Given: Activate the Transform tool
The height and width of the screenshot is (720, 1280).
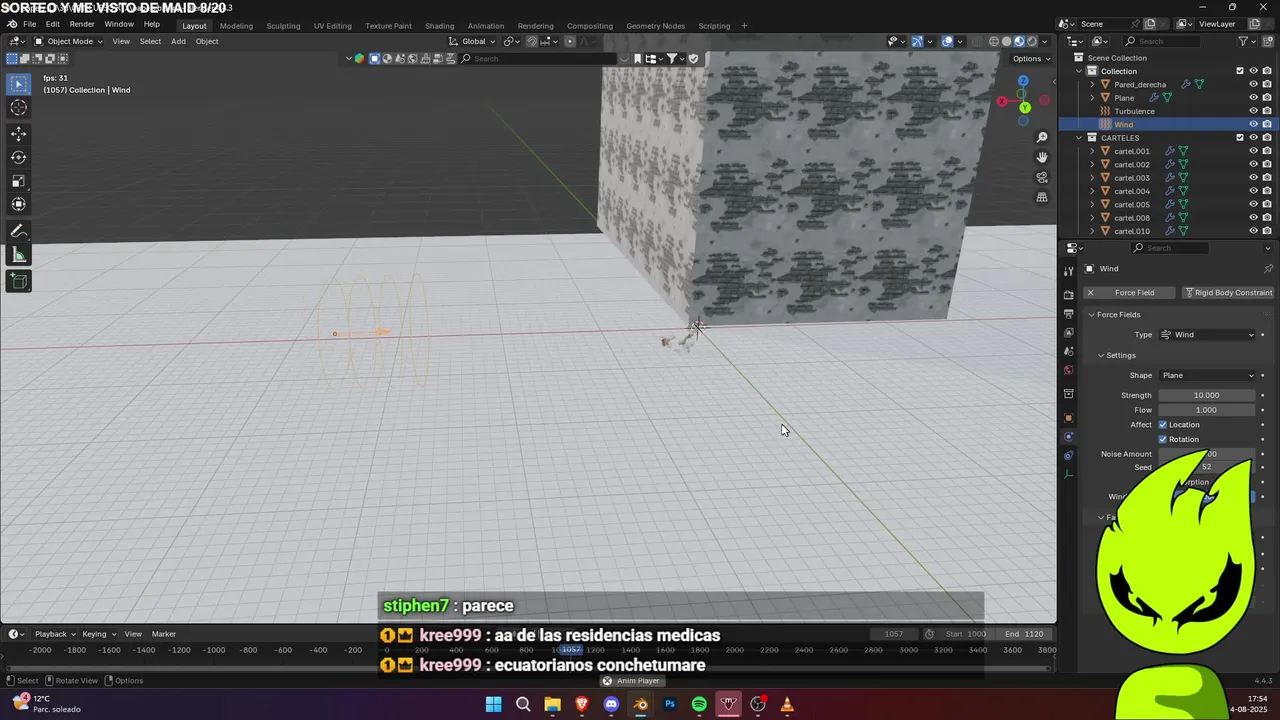Looking at the screenshot, I should (18, 204).
